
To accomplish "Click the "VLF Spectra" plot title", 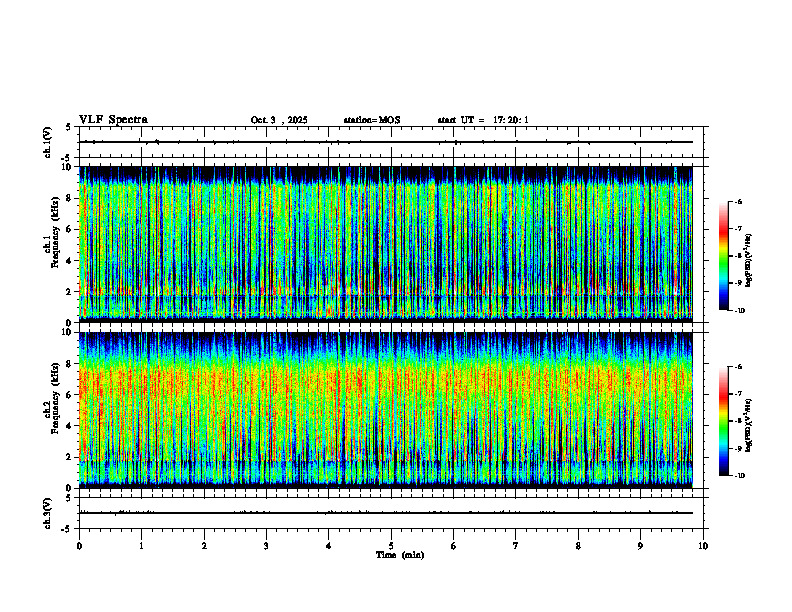I will (113, 120).
